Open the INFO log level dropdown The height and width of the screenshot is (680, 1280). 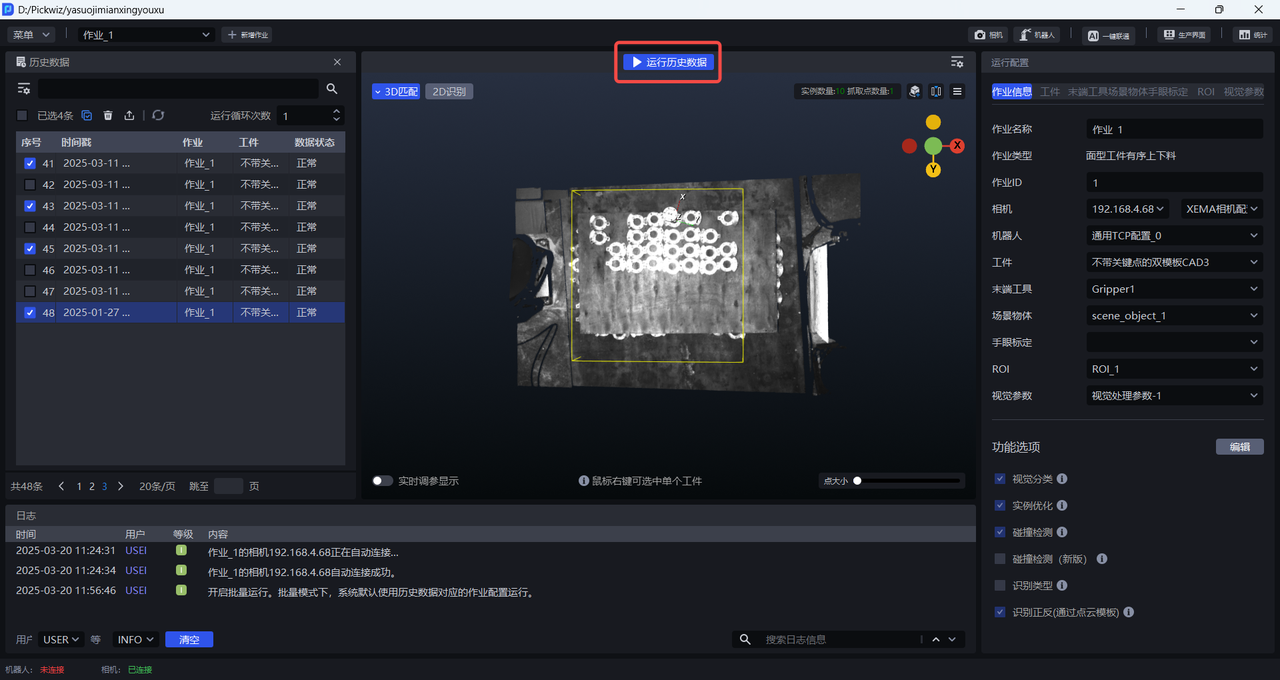135,640
